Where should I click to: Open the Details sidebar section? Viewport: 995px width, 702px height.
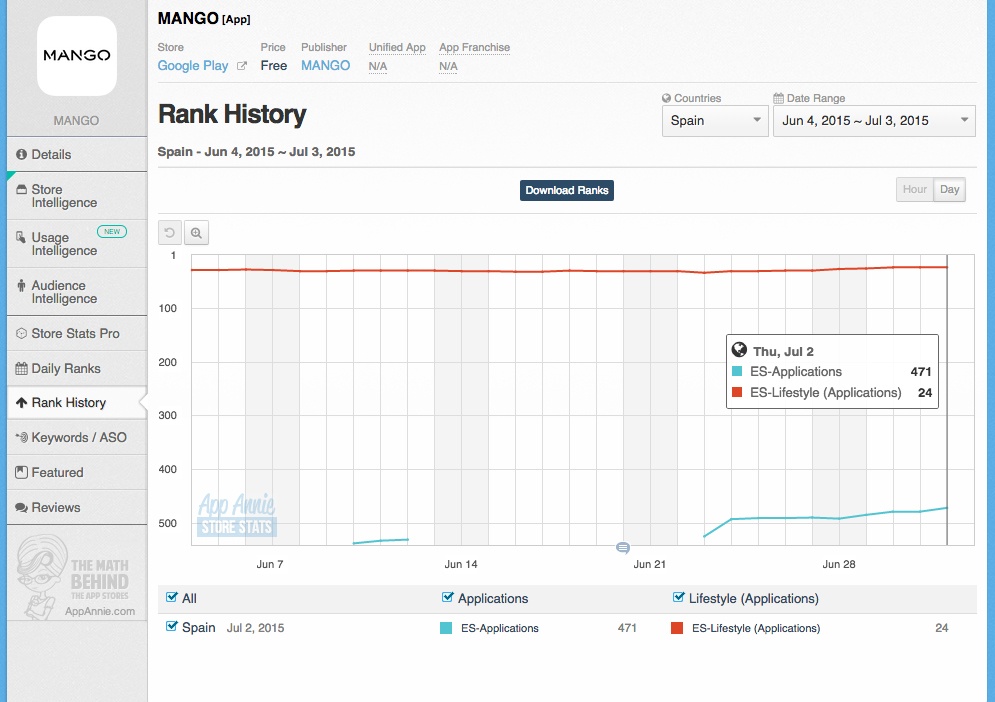[77, 154]
